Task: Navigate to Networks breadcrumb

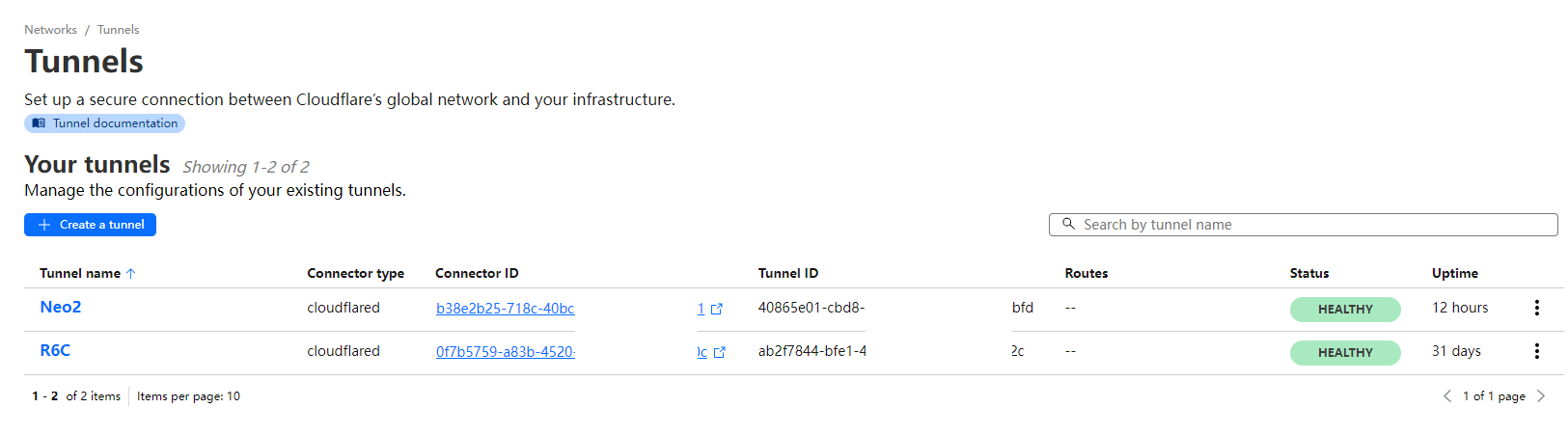Action: pyautogui.click(x=50, y=30)
